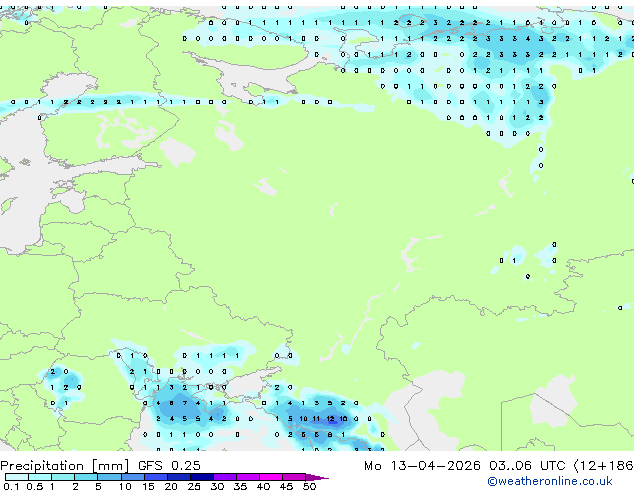Screen dimensions: 634x490
Task: Select the legend swatch between 5 and 10
Action: 109,477
